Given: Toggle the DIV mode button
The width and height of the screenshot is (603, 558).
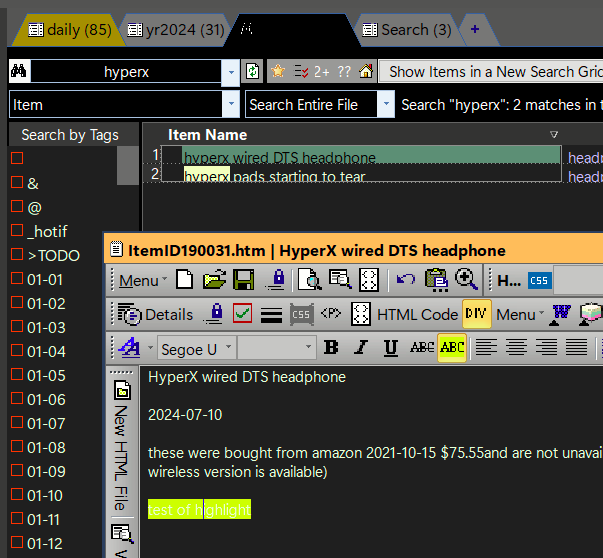Looking at the screenshot, I should tap(476, 314).
